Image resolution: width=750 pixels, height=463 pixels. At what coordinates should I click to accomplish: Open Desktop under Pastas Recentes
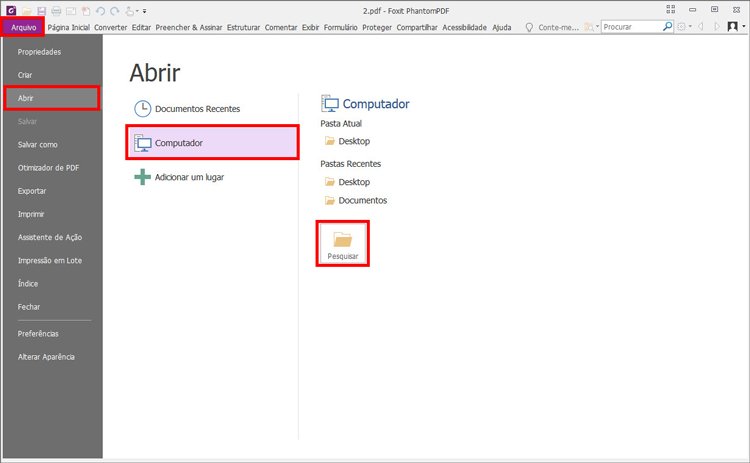[x=348, y=182]
